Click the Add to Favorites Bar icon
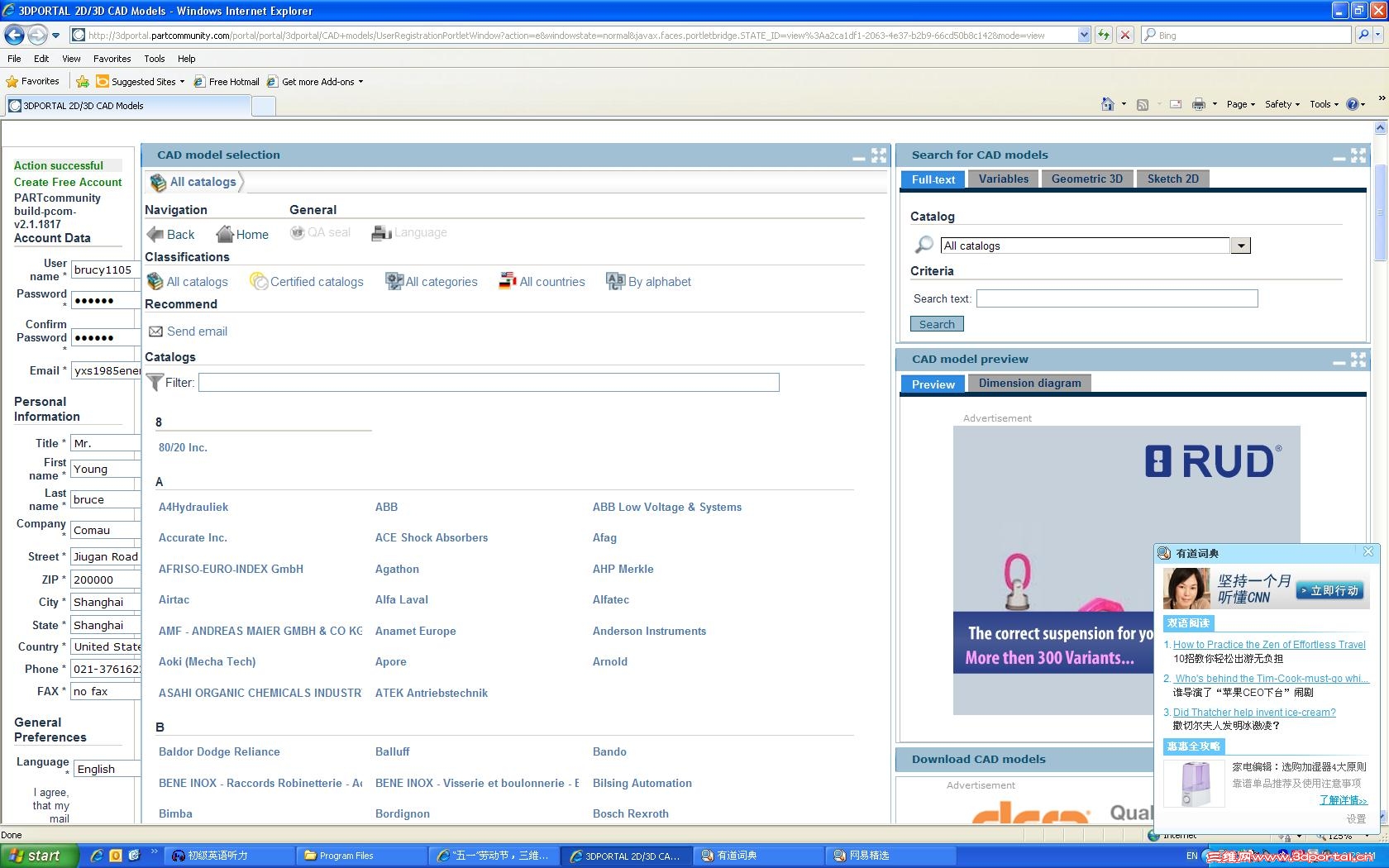The height and width of the screenshot is (868, 1389). tap(83, 81)
